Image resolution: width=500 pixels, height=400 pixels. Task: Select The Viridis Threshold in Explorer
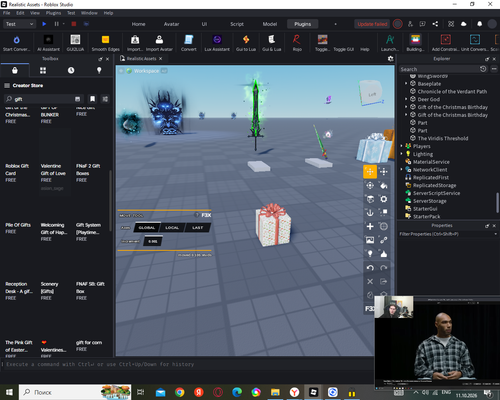click(443, 138)
